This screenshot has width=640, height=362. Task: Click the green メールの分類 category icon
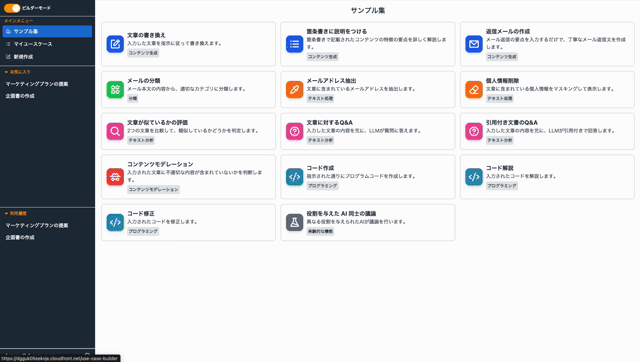click(115, 90)
